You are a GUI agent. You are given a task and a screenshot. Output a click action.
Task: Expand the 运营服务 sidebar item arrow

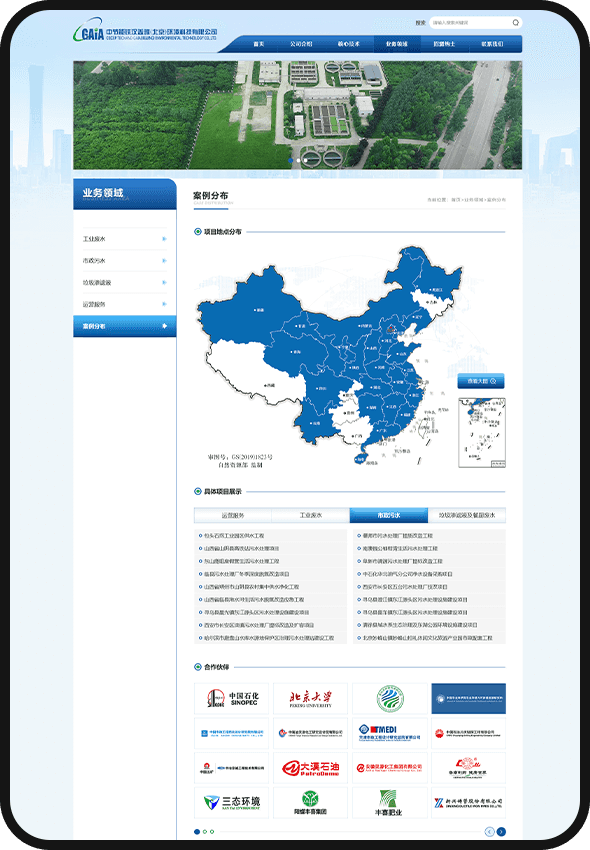tap(164, 304)
